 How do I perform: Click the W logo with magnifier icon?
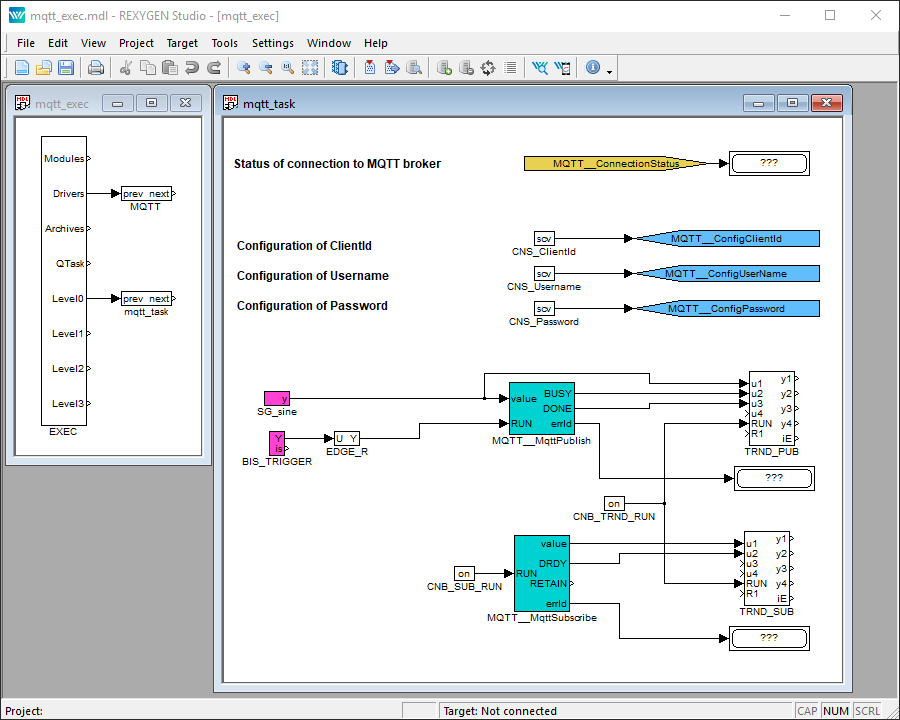[540, 68]
